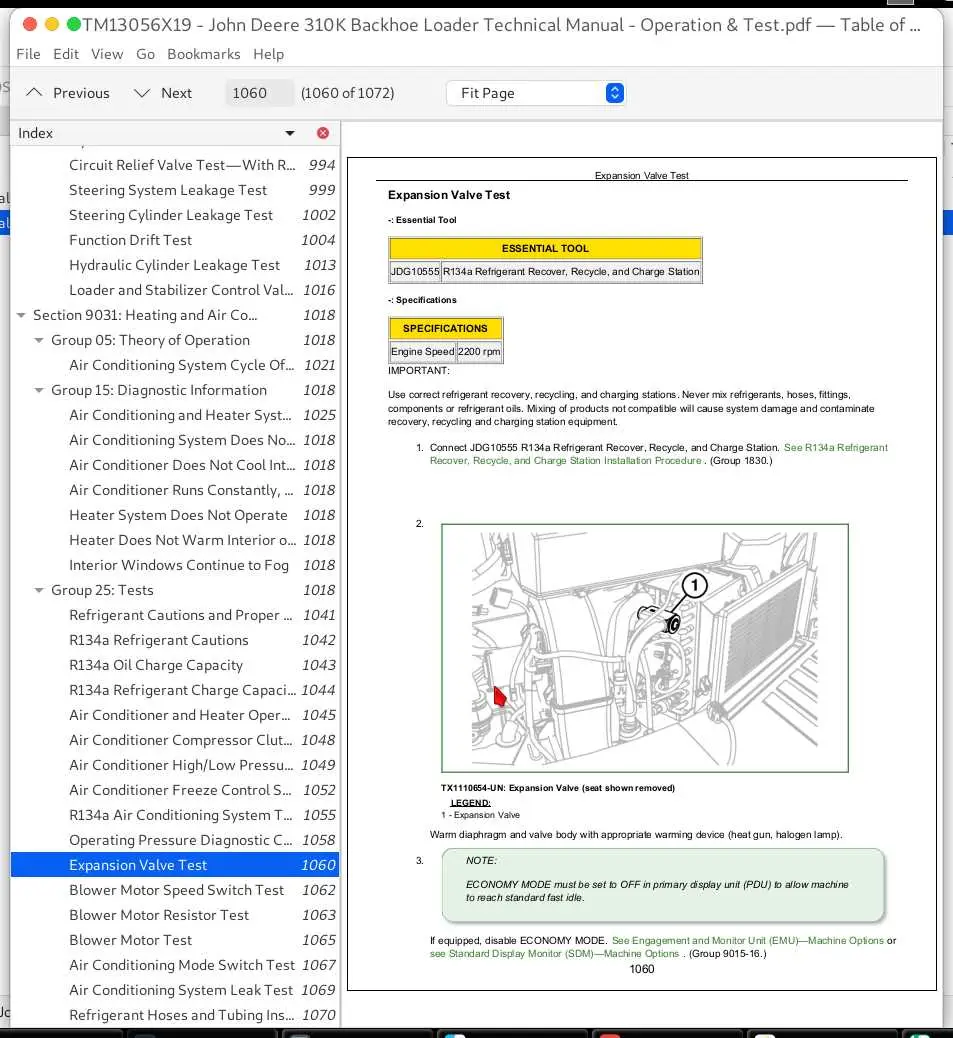
Task: Open the Index sidebar selector dropdown
Action: [x=290, y=133]
